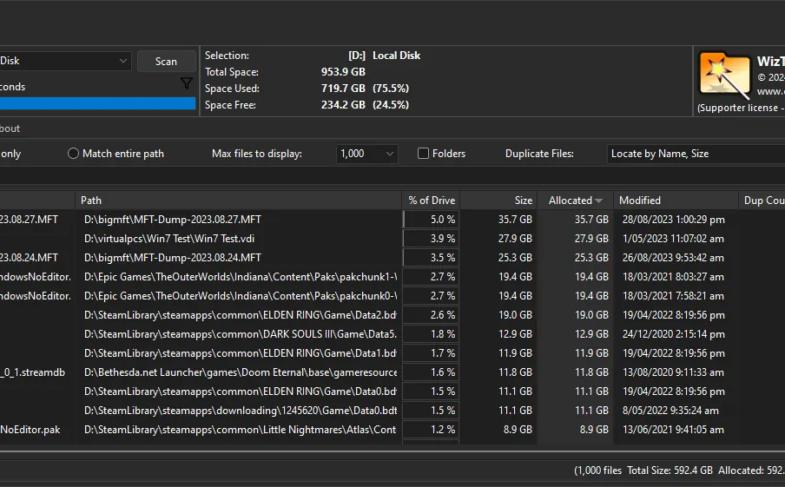The image size is (785, 487).
Task: Click the 27.9 GB size cell
Action: [515, 239]
